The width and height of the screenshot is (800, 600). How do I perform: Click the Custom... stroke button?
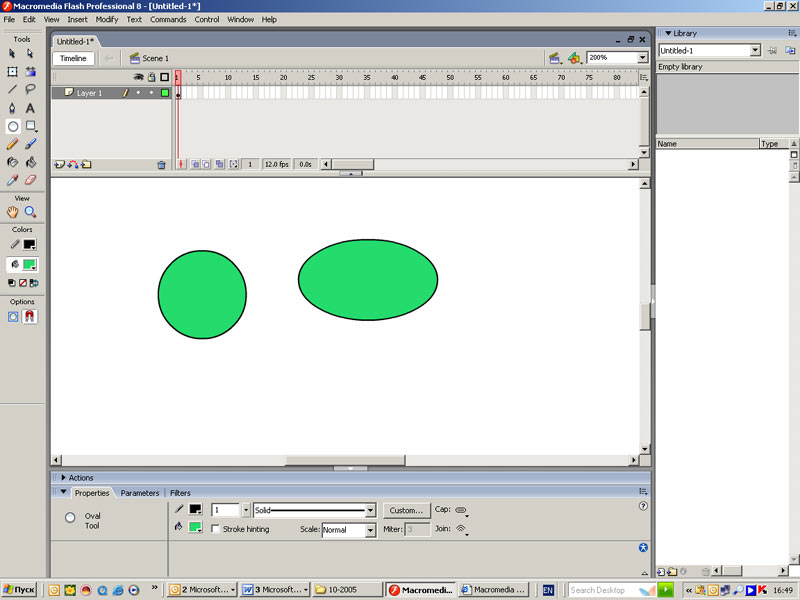click(406, 510)
